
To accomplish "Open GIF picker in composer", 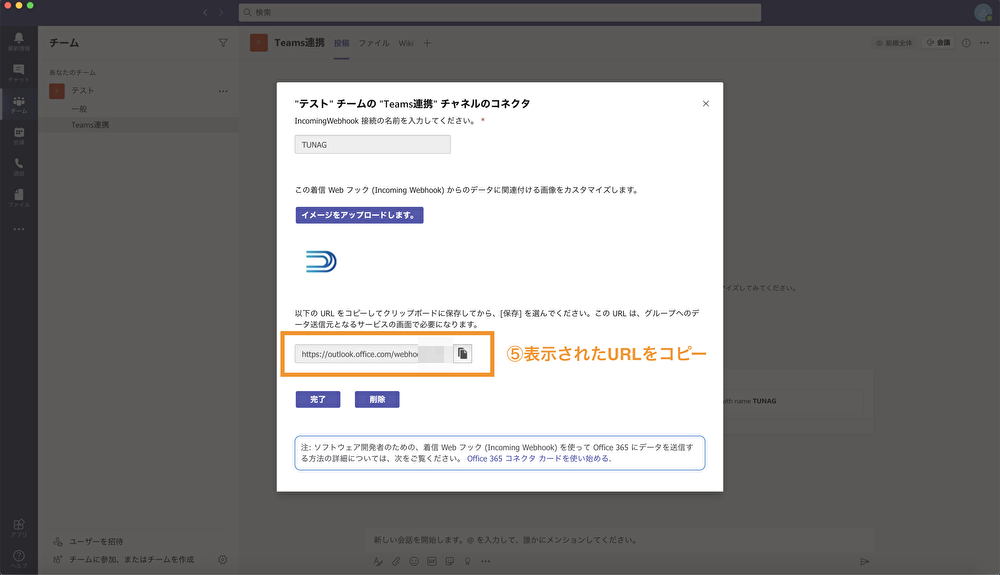I will (x=432, y=562).
